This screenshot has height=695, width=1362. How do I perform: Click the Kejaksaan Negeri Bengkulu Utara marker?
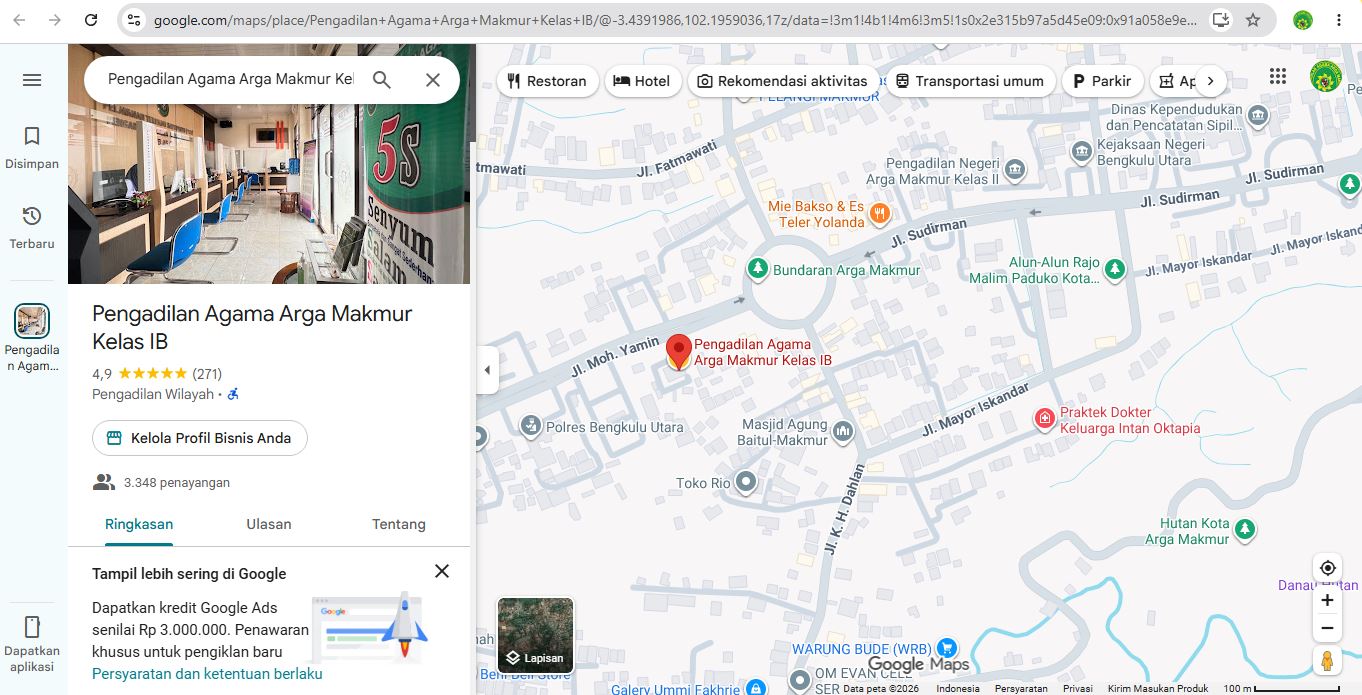coord(1082,152)
